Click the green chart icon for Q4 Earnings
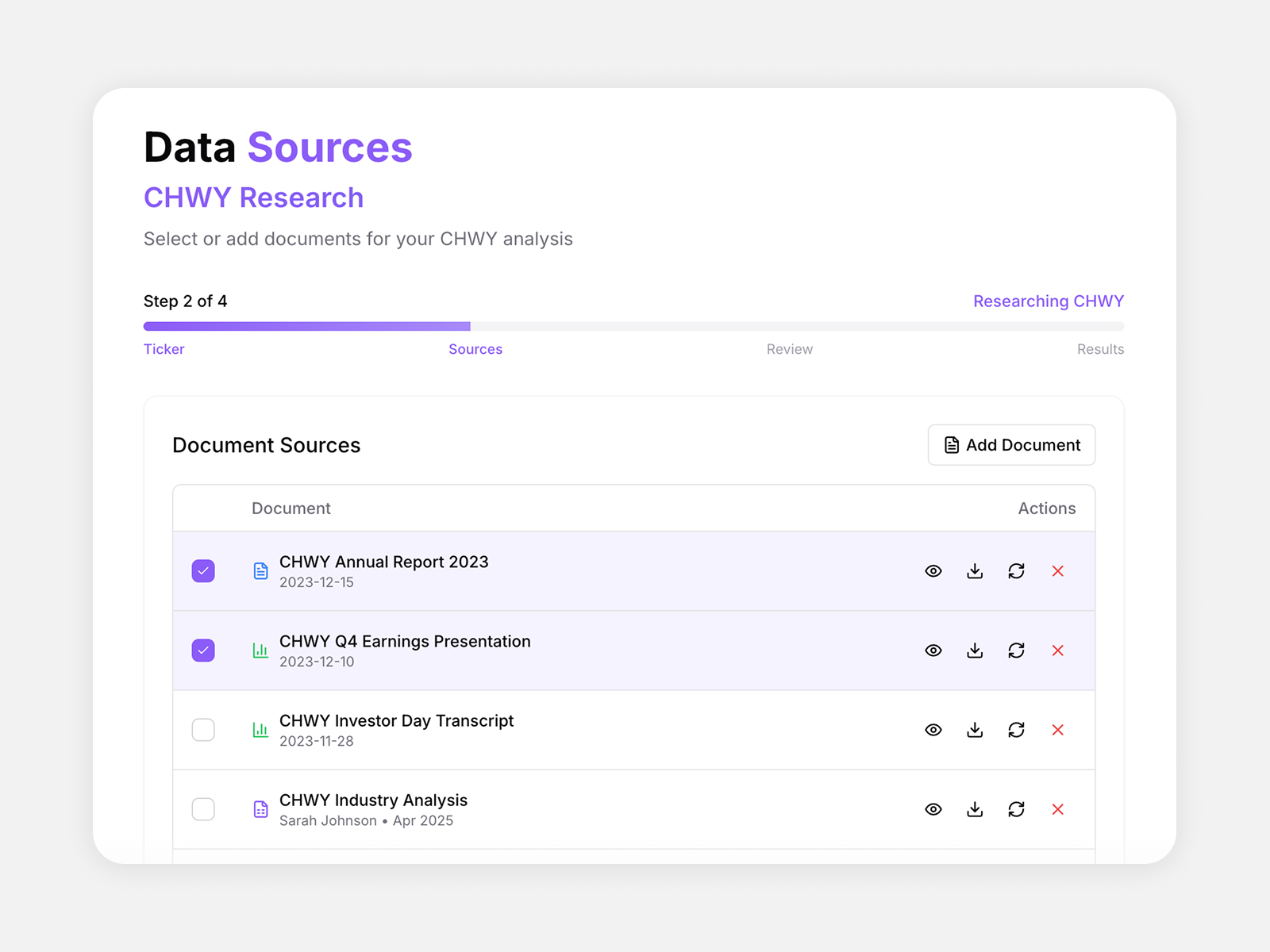The height and width of the screenshot is (952, 1270). [x=260, y=651]
